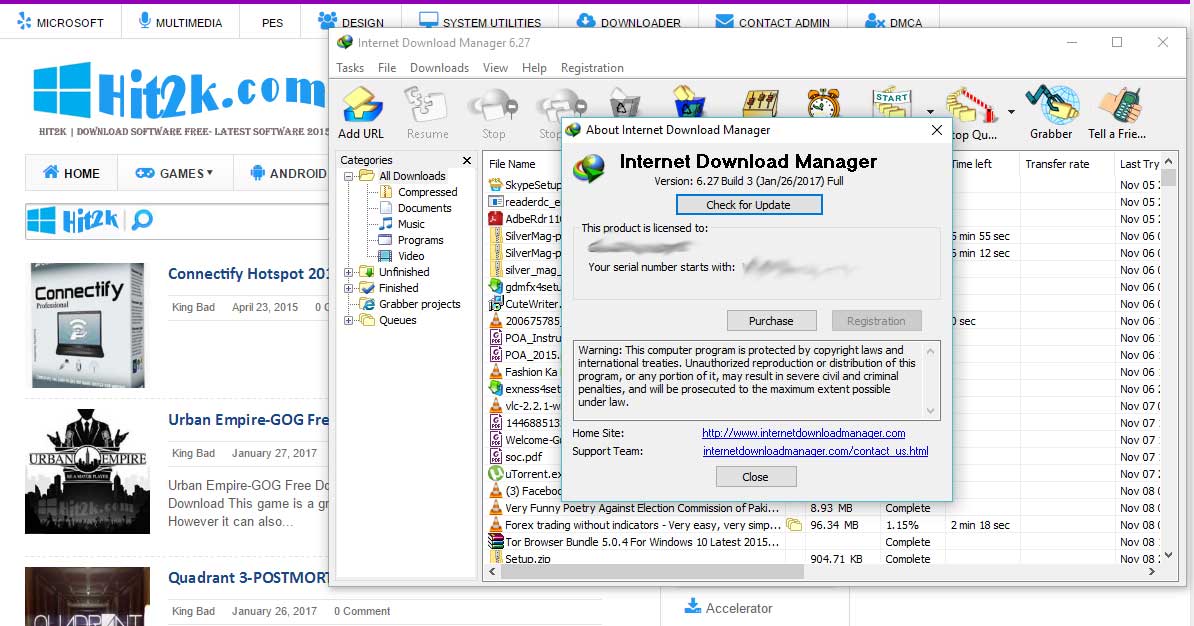
Task: Click the ANDROID nav button on website
Action: pos(288,174)
